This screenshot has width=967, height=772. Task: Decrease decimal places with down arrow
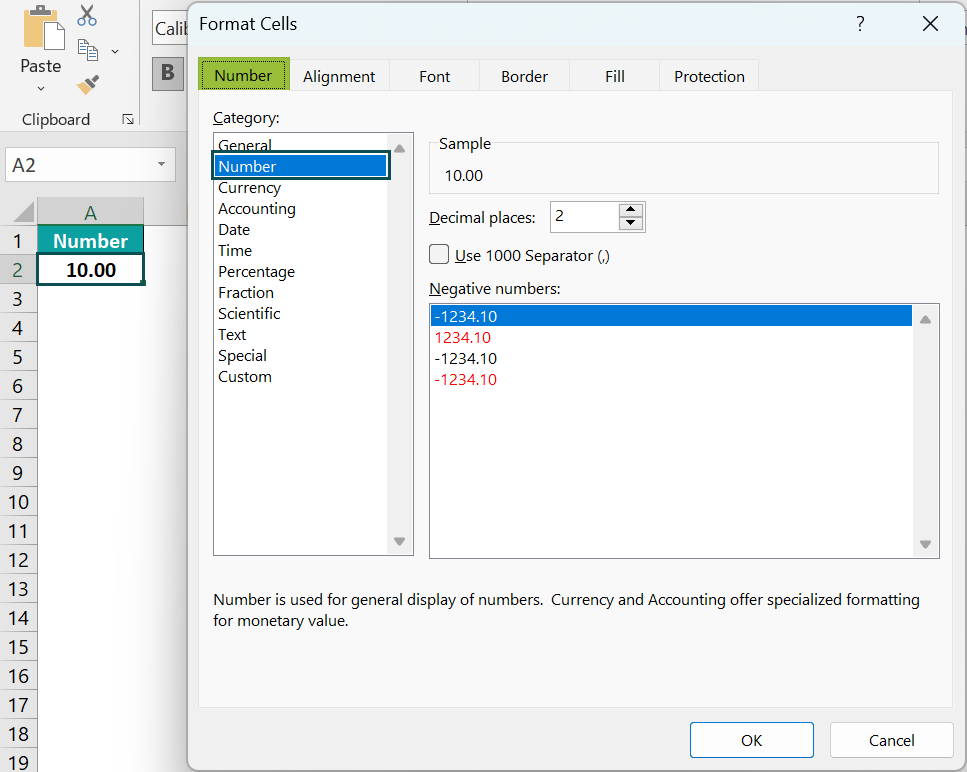[x=630, y=223]
